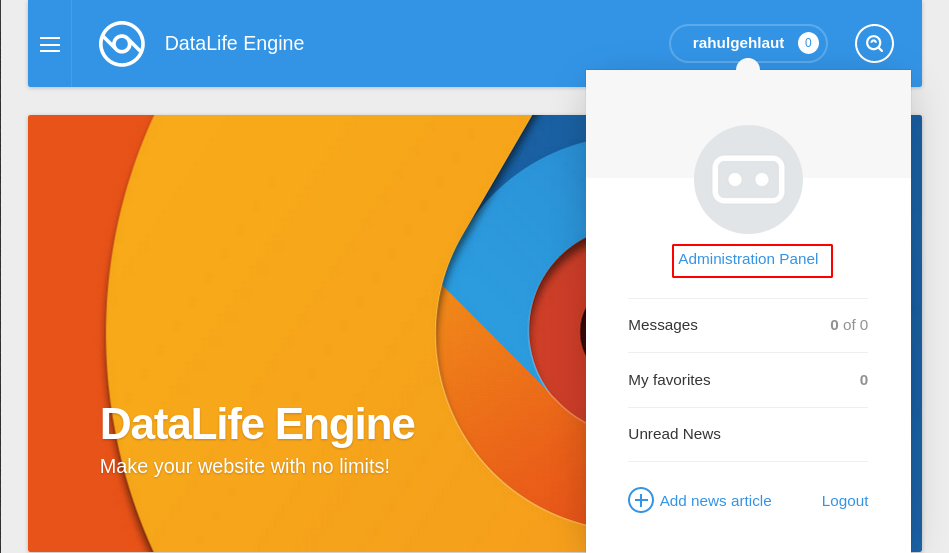Click the favorites count '0'
The height and width of the screenshot is (553, 949).
864,380
